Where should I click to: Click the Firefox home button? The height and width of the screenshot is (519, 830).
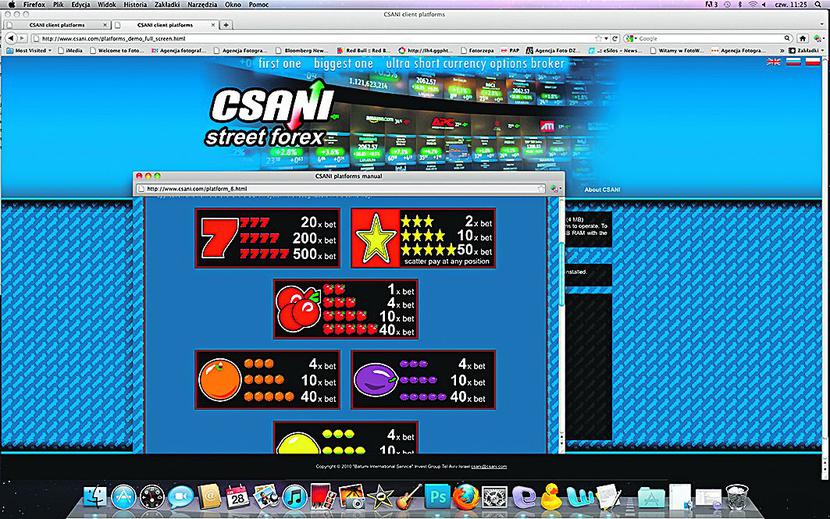click(x=802, y=38)
